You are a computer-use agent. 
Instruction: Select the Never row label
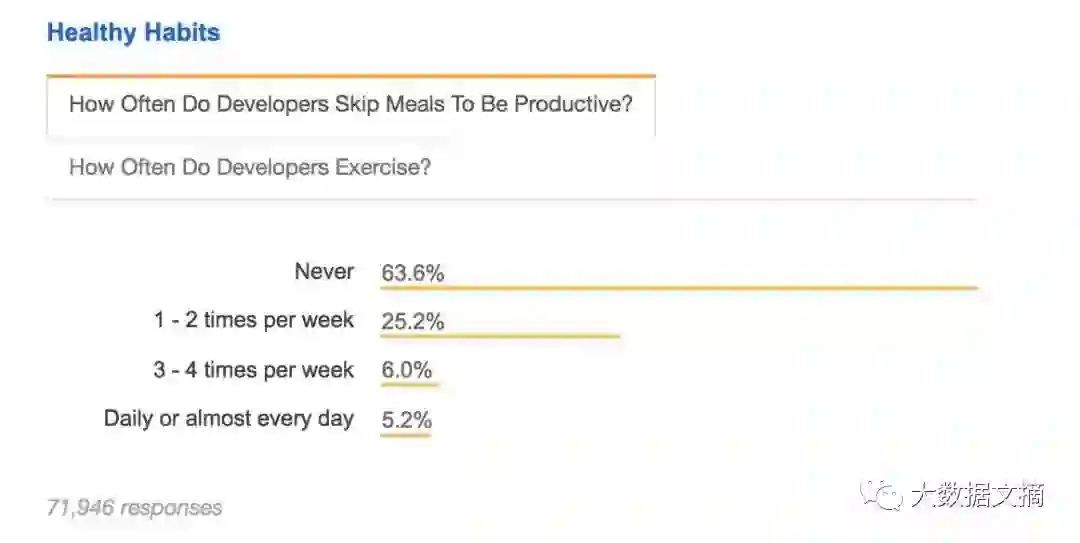tap(324, 272)
